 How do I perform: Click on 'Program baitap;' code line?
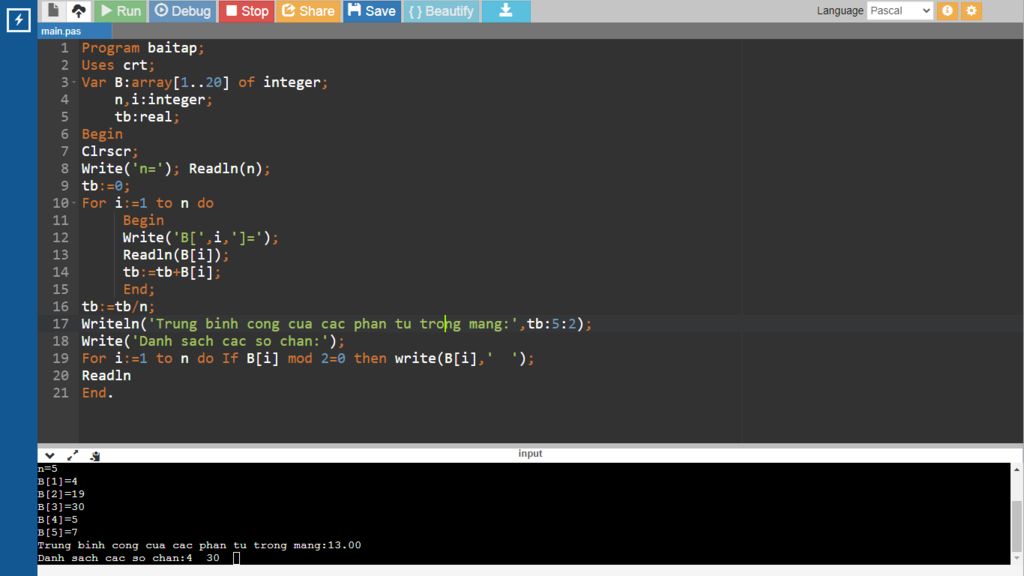click(x=142, y=48)
